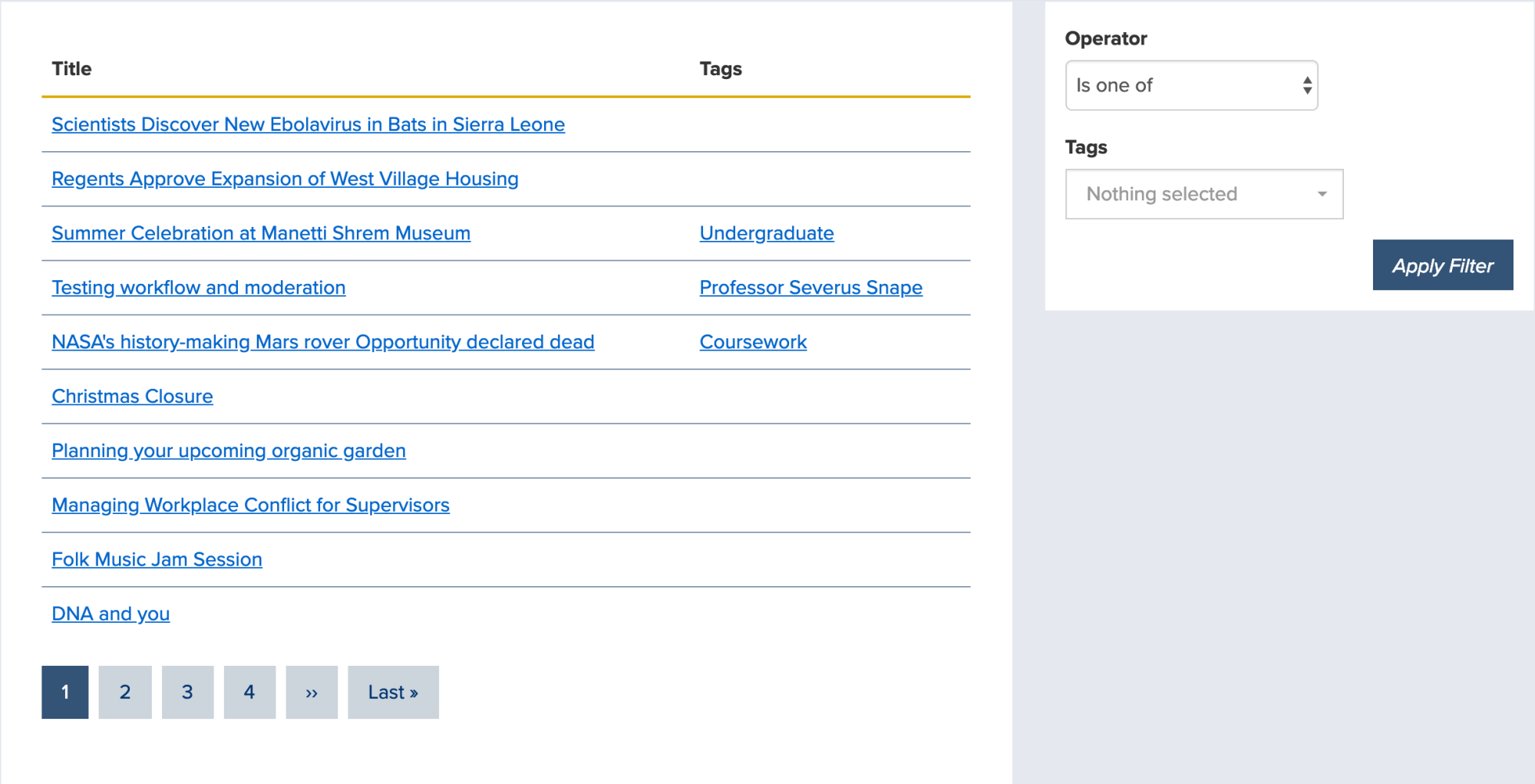Click the Coursework tag link
This screenshot has height=784, width=1535.
click(753, 342)
